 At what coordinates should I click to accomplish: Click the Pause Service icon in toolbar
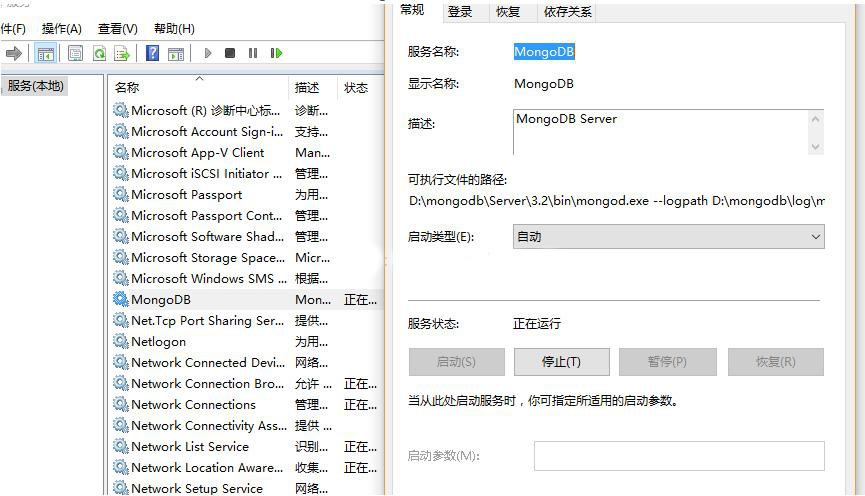pyautogui.click(x=253, y=53)
